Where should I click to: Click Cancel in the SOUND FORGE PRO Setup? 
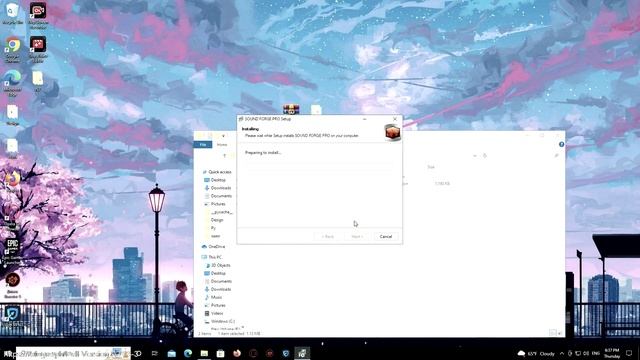click(x=386, y=237)
